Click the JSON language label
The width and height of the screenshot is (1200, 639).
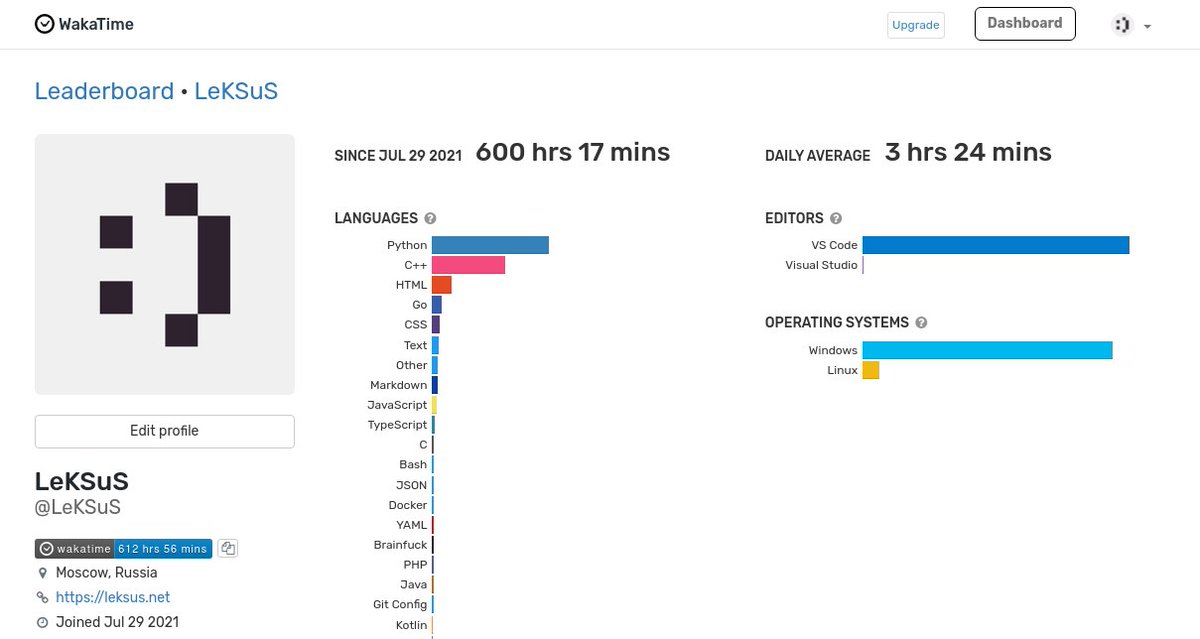pyautogui.click(x=412, y=485)
